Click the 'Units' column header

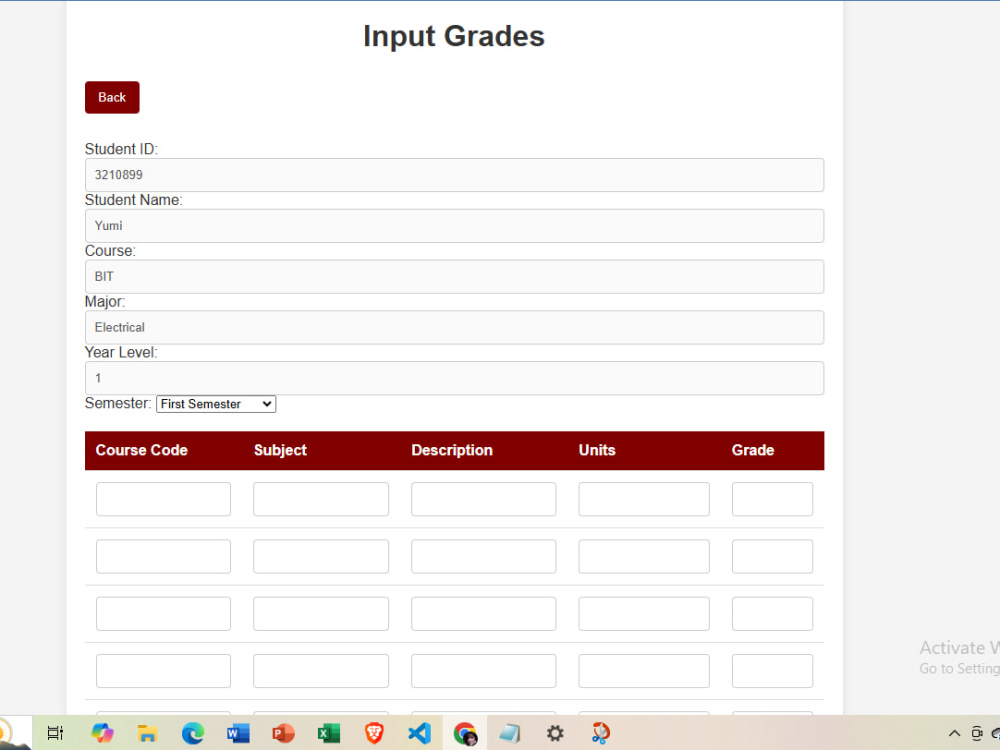click(x=597, y=450)
